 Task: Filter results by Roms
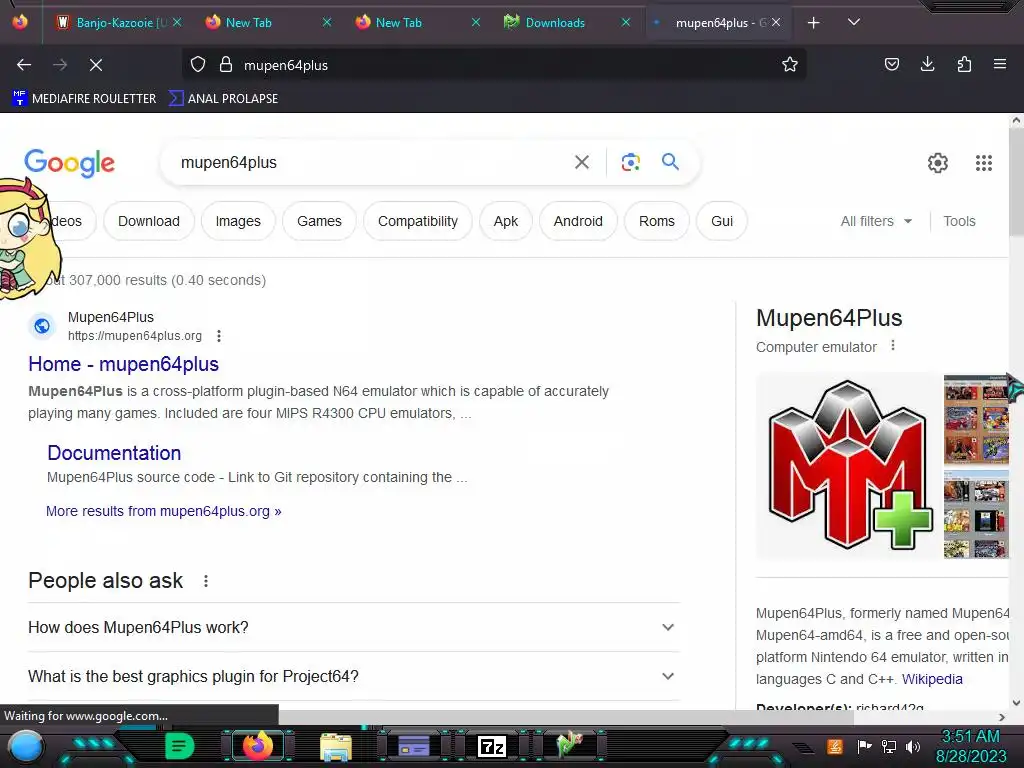click(656, 221)
